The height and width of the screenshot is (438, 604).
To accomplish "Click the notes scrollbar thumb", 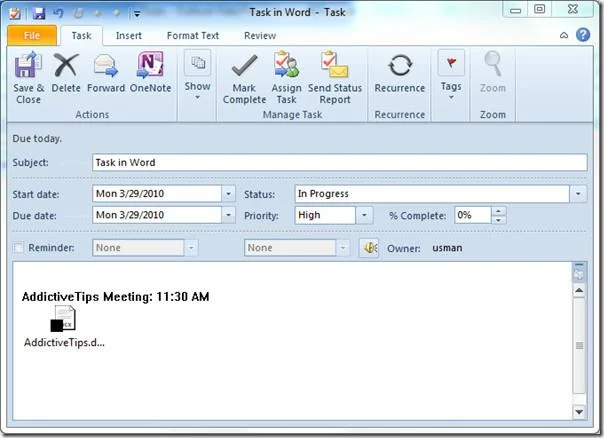I will [579, 346].
